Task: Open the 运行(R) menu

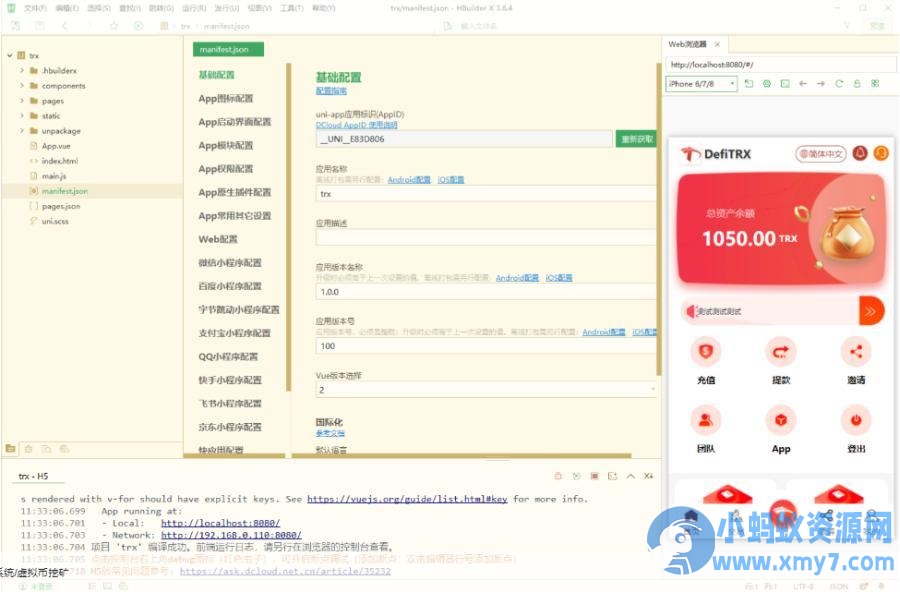Action: click(194, 8)
